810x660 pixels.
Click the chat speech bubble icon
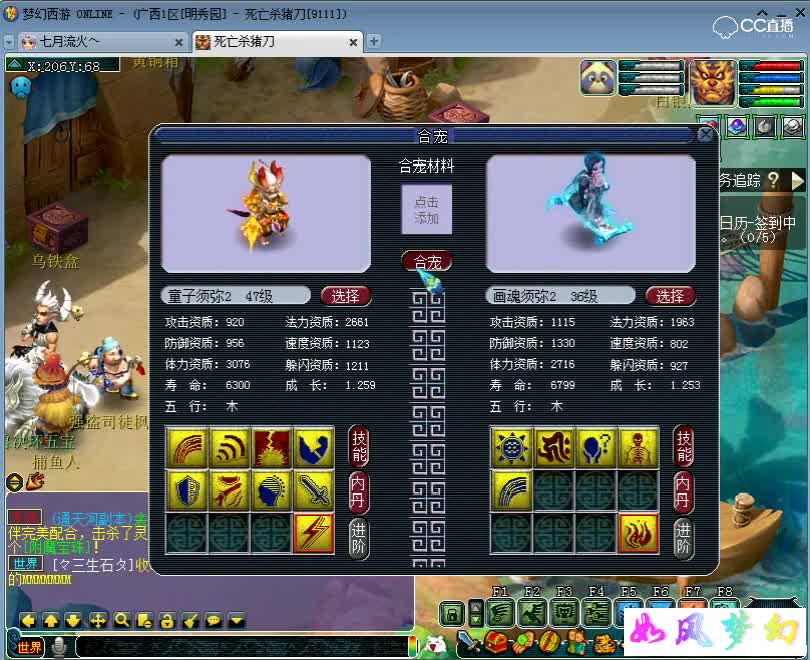click(213, 620)
